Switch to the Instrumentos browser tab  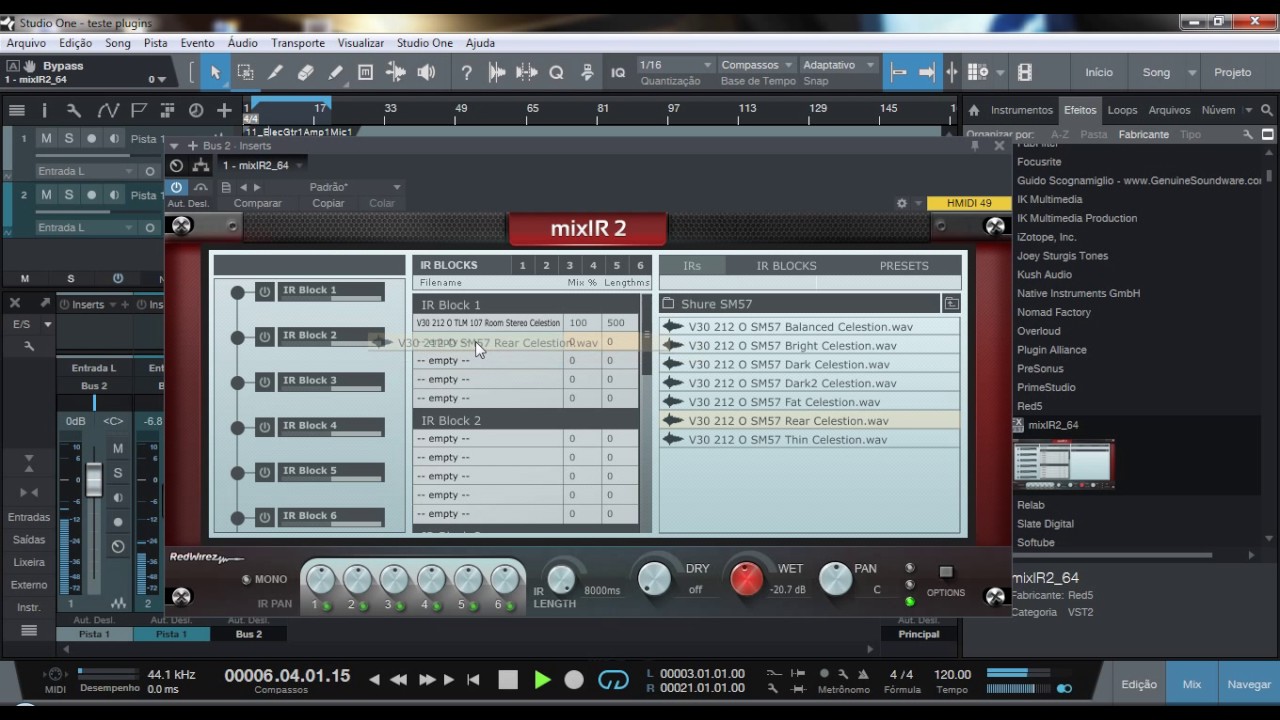1022,110
